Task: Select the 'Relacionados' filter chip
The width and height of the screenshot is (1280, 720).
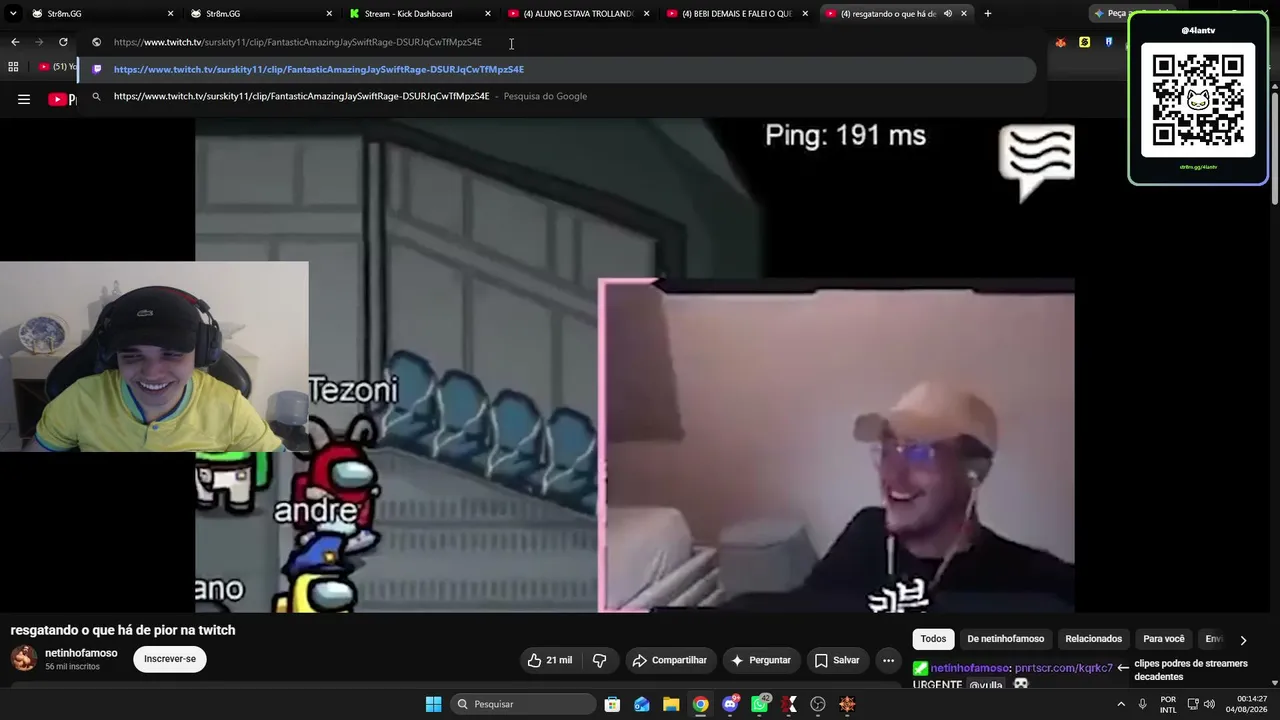Action: 1093,639
